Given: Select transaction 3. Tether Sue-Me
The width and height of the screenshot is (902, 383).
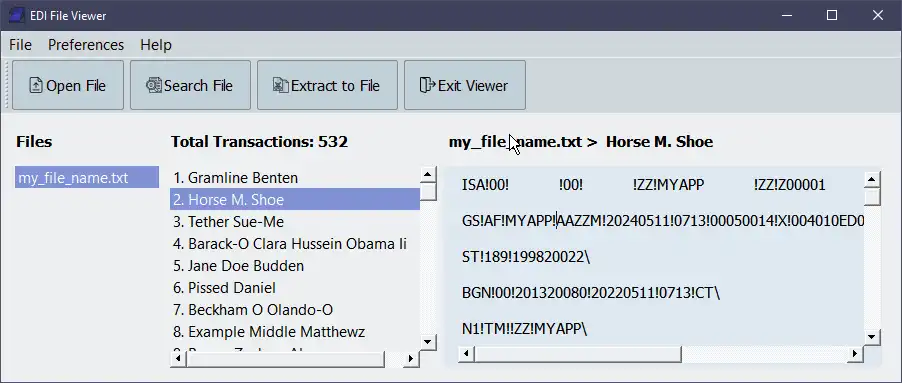Looking at the screenshot, I should pyautogui.click(x=295, y=221).
